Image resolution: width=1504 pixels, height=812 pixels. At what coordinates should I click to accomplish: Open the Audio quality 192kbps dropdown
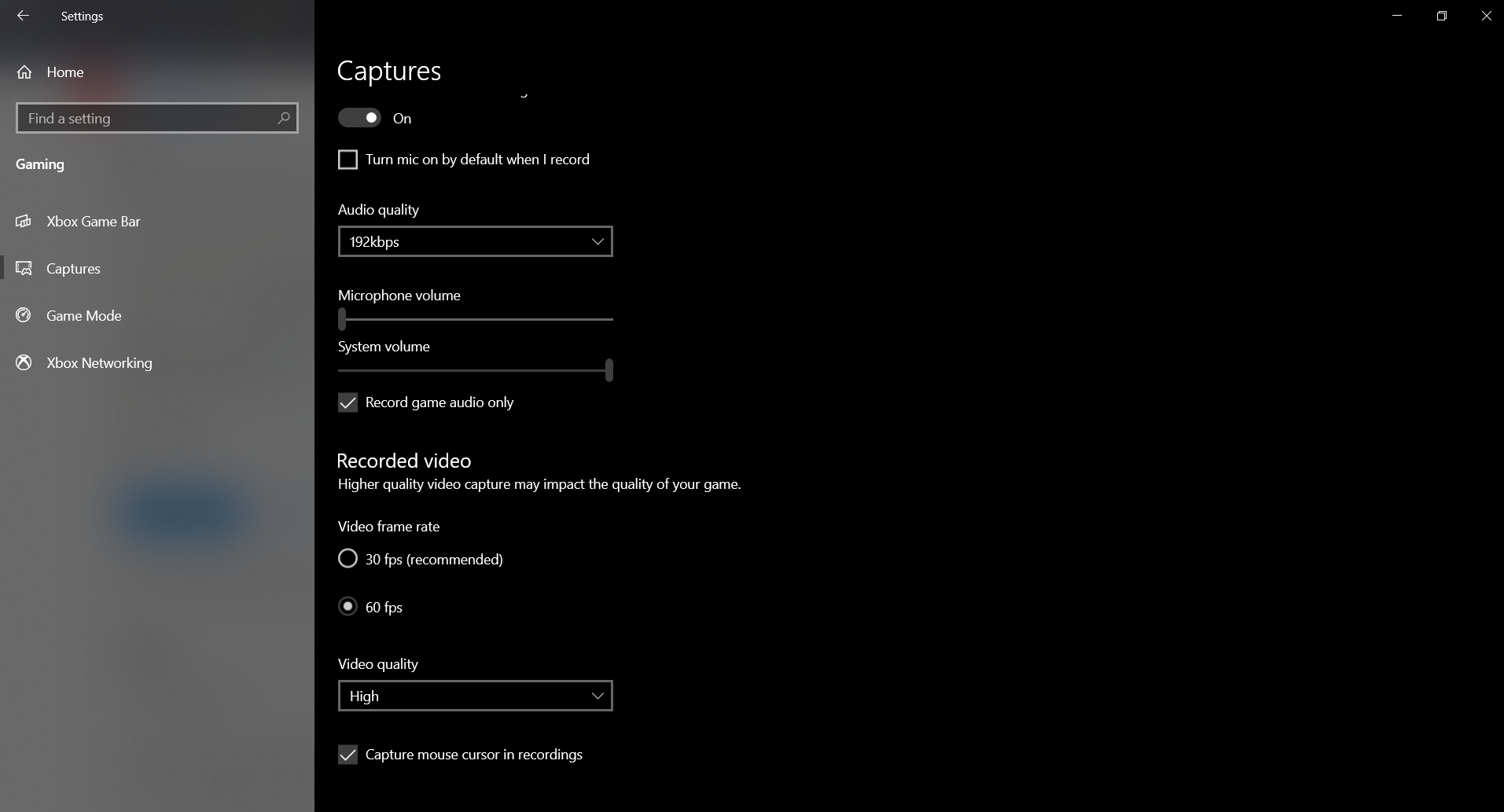point(476,241)
